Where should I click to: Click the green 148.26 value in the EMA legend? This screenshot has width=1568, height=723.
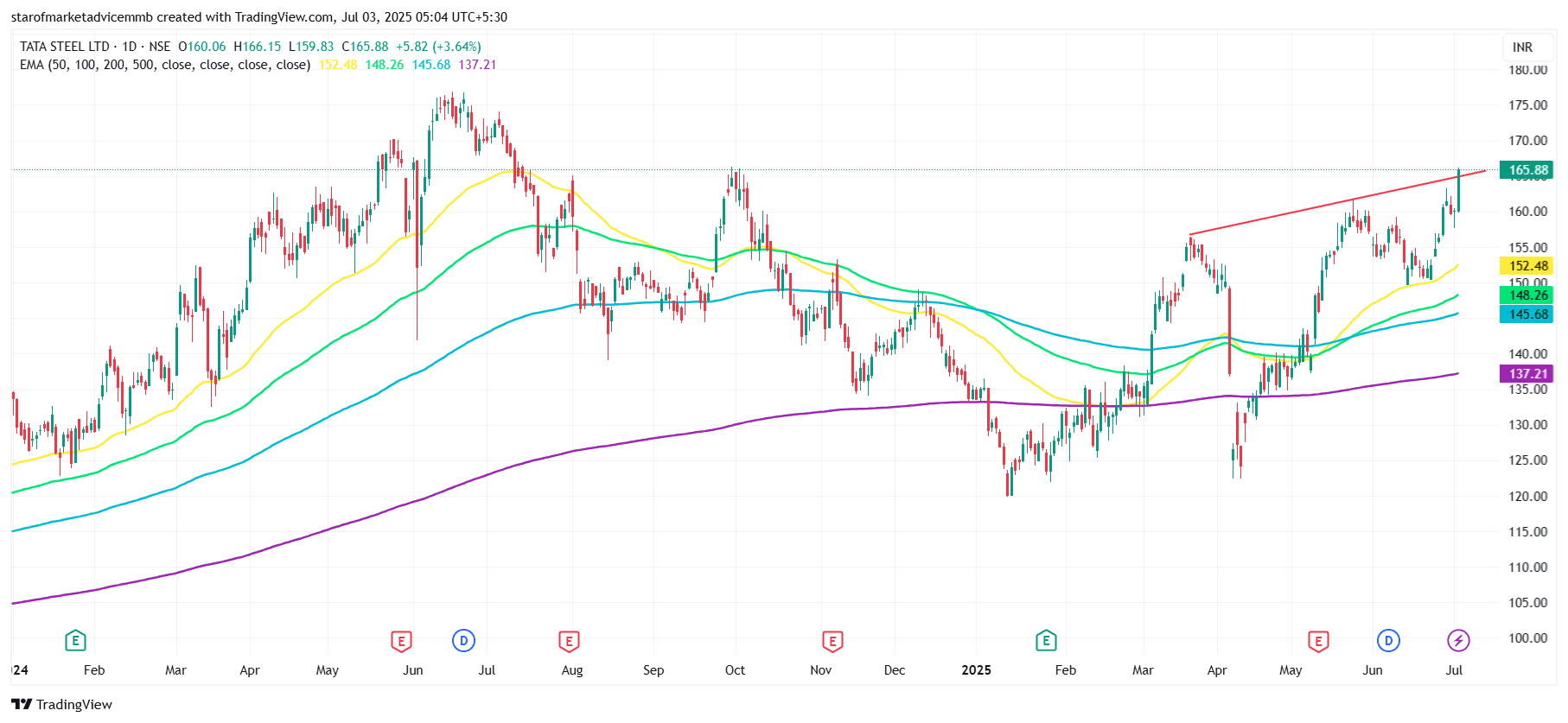tap(385, 65)
